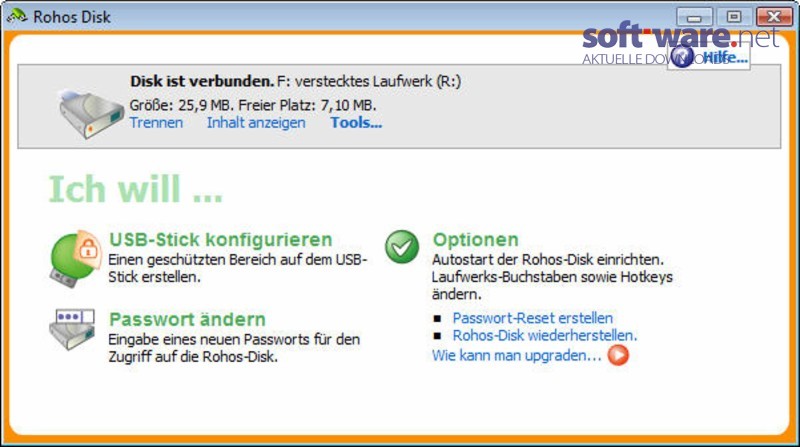
Task: Open USB-Stick konfigurieren
Action: pos(221,239)
